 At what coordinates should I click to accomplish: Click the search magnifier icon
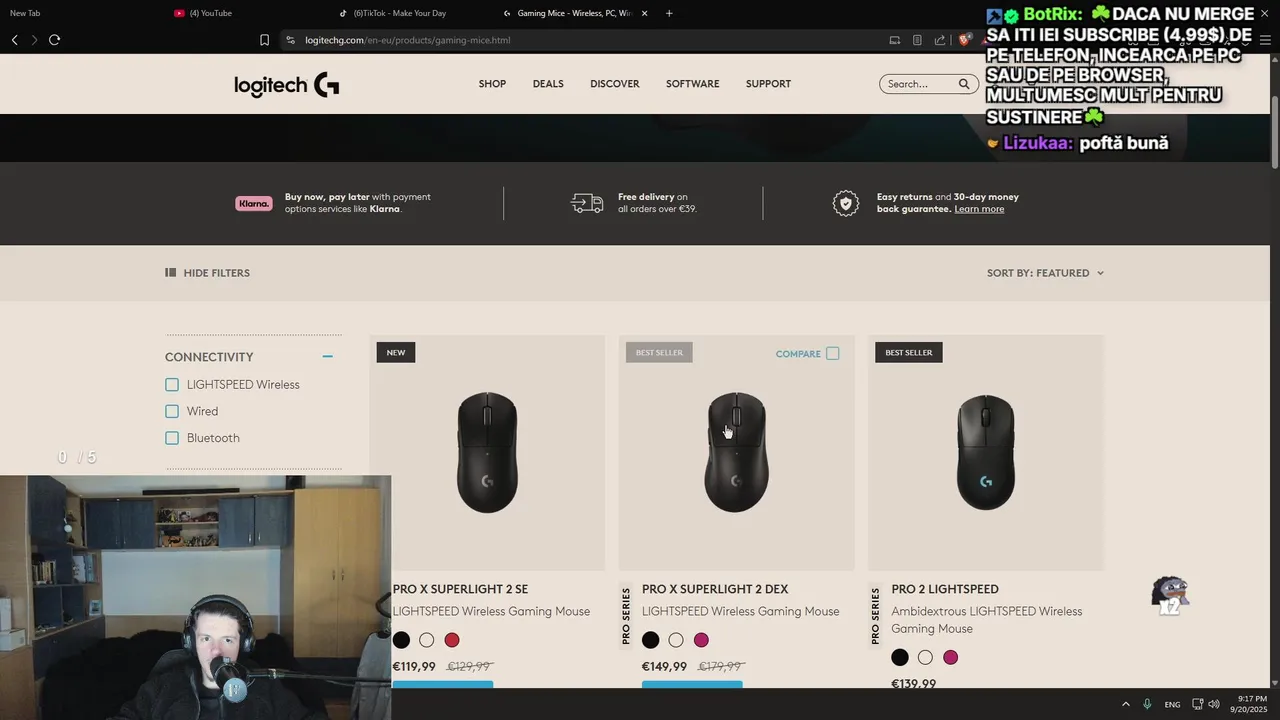[x=964, y=84]
